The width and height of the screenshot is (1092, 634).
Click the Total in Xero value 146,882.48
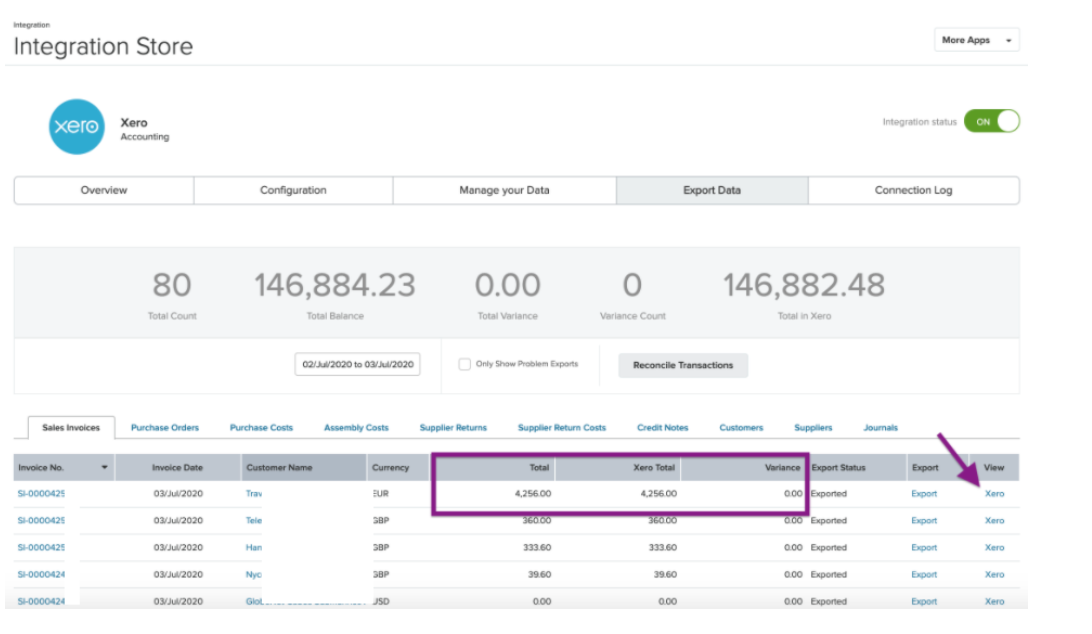pos(804,286)
